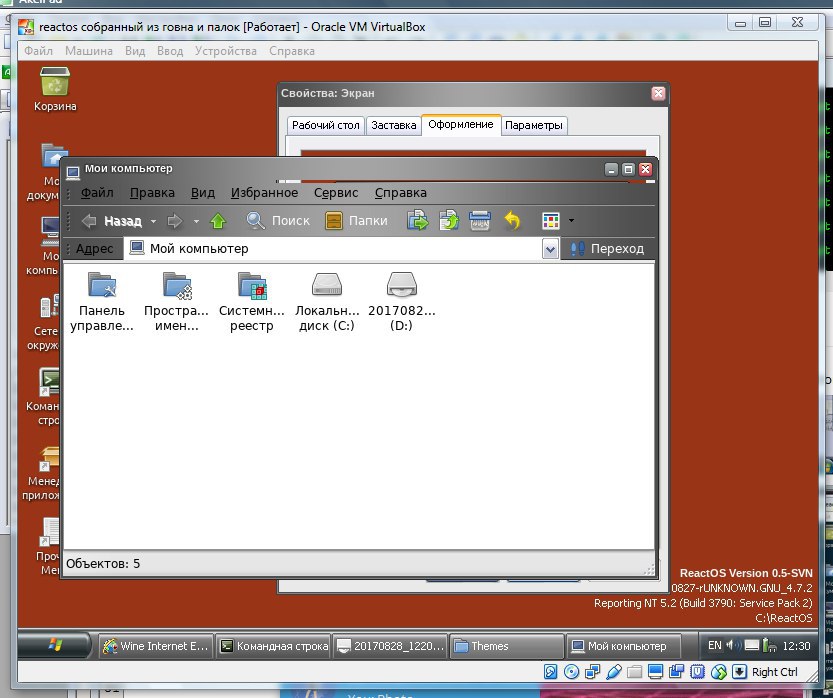Screen dimensions: 833x698
Task: Click VirtualBox CPU chip status icon
Action: 698,672
